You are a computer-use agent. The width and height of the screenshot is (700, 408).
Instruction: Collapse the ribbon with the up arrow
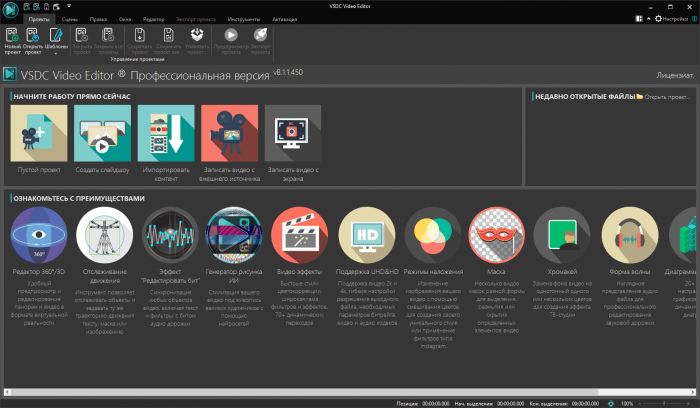coord(648,19)
